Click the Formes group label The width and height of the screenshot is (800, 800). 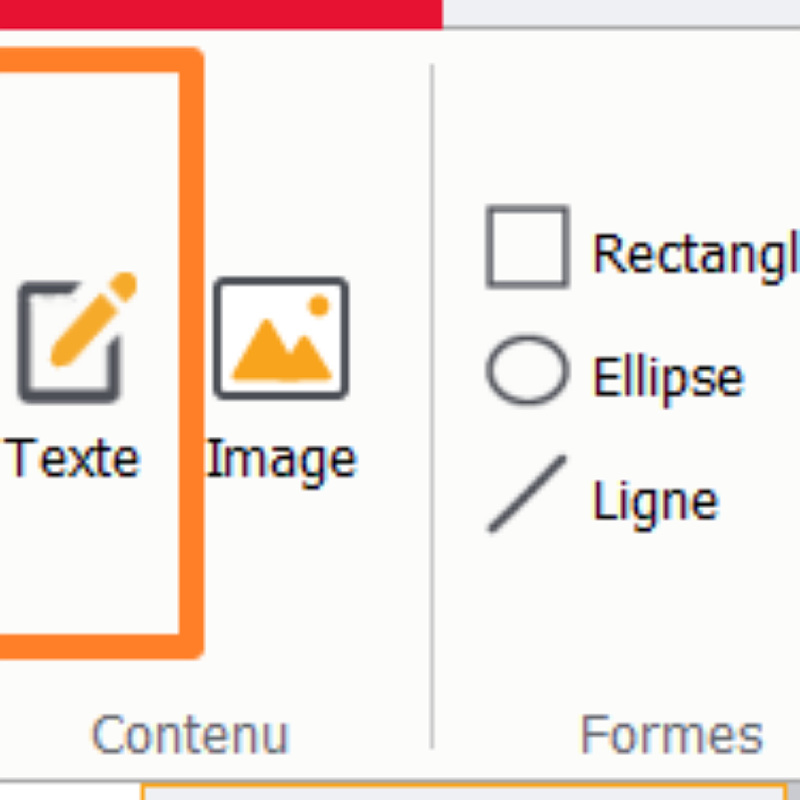click(x=670, y=735)
